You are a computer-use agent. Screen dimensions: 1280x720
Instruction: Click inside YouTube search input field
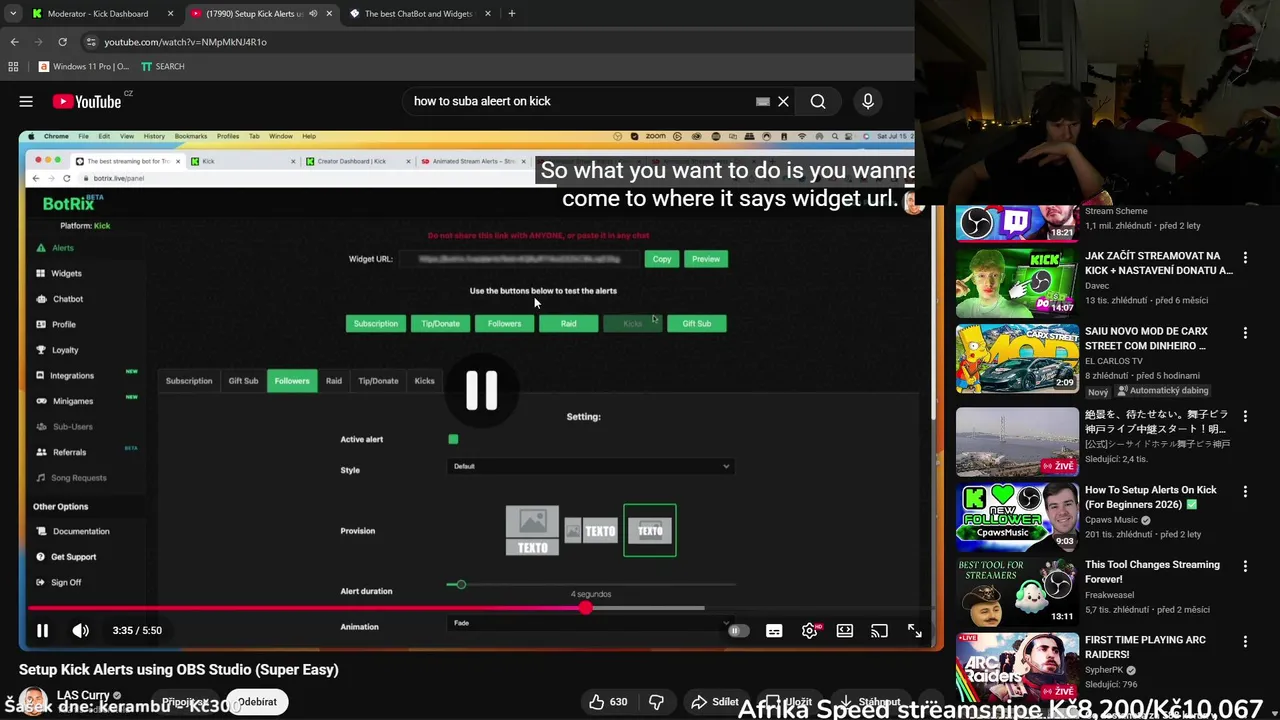tap(580, 101)
